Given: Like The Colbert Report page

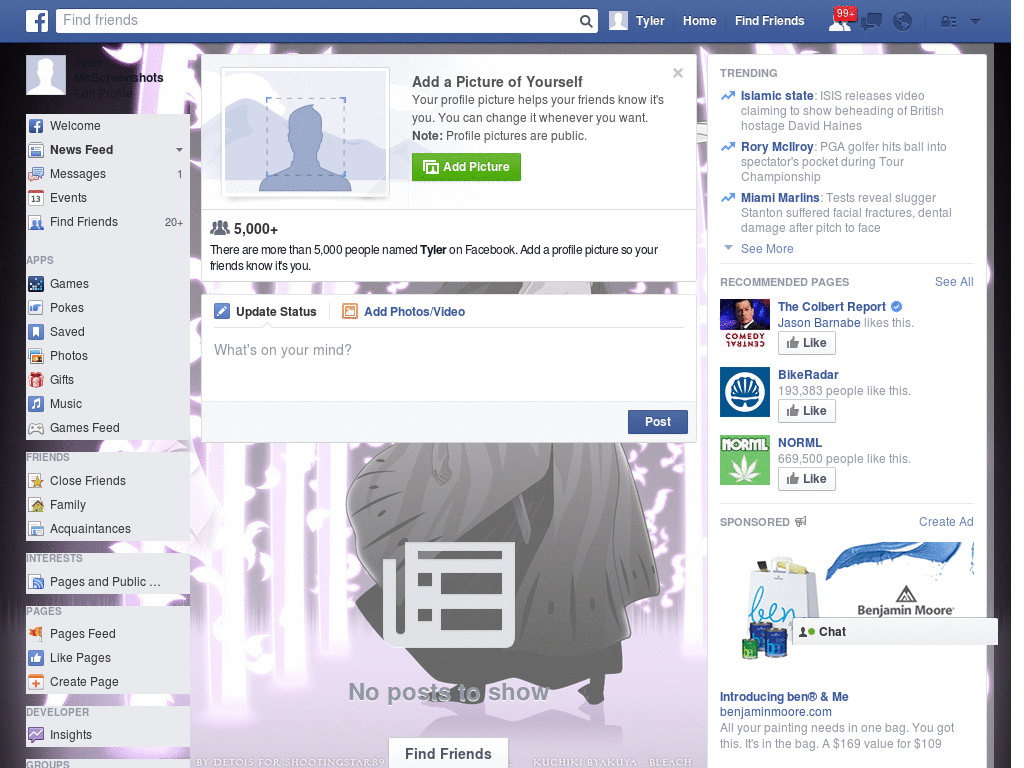Looking at the screenshot, I should point(807,343).
